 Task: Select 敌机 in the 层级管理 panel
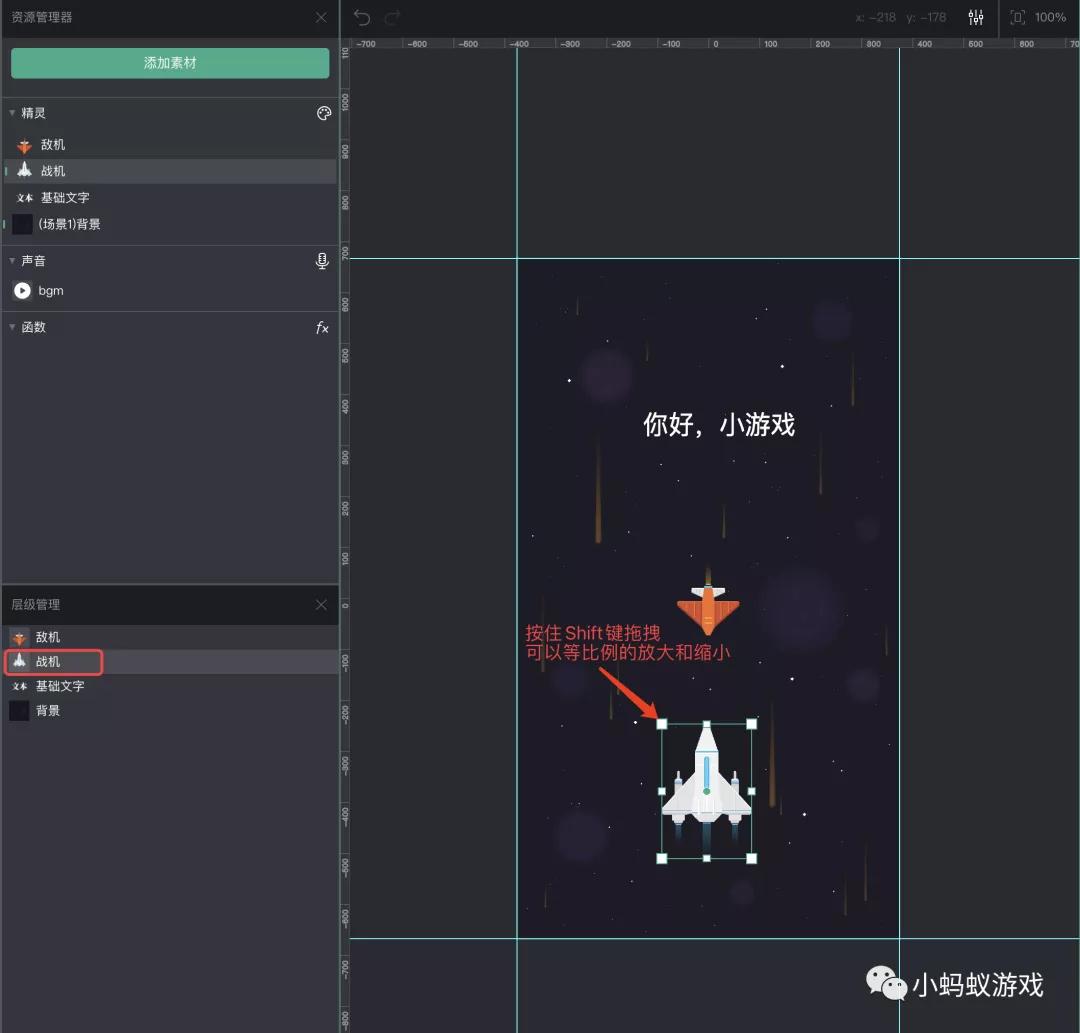tap(48, 636)
